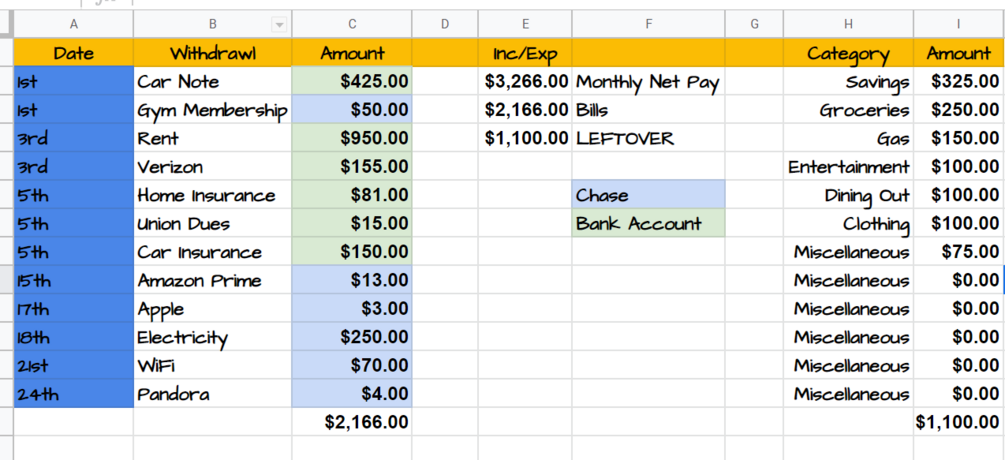Image resolution: width=1005 pixels, height=460 pixels.
Task: Select column H header
Action: tap(849, 24)
